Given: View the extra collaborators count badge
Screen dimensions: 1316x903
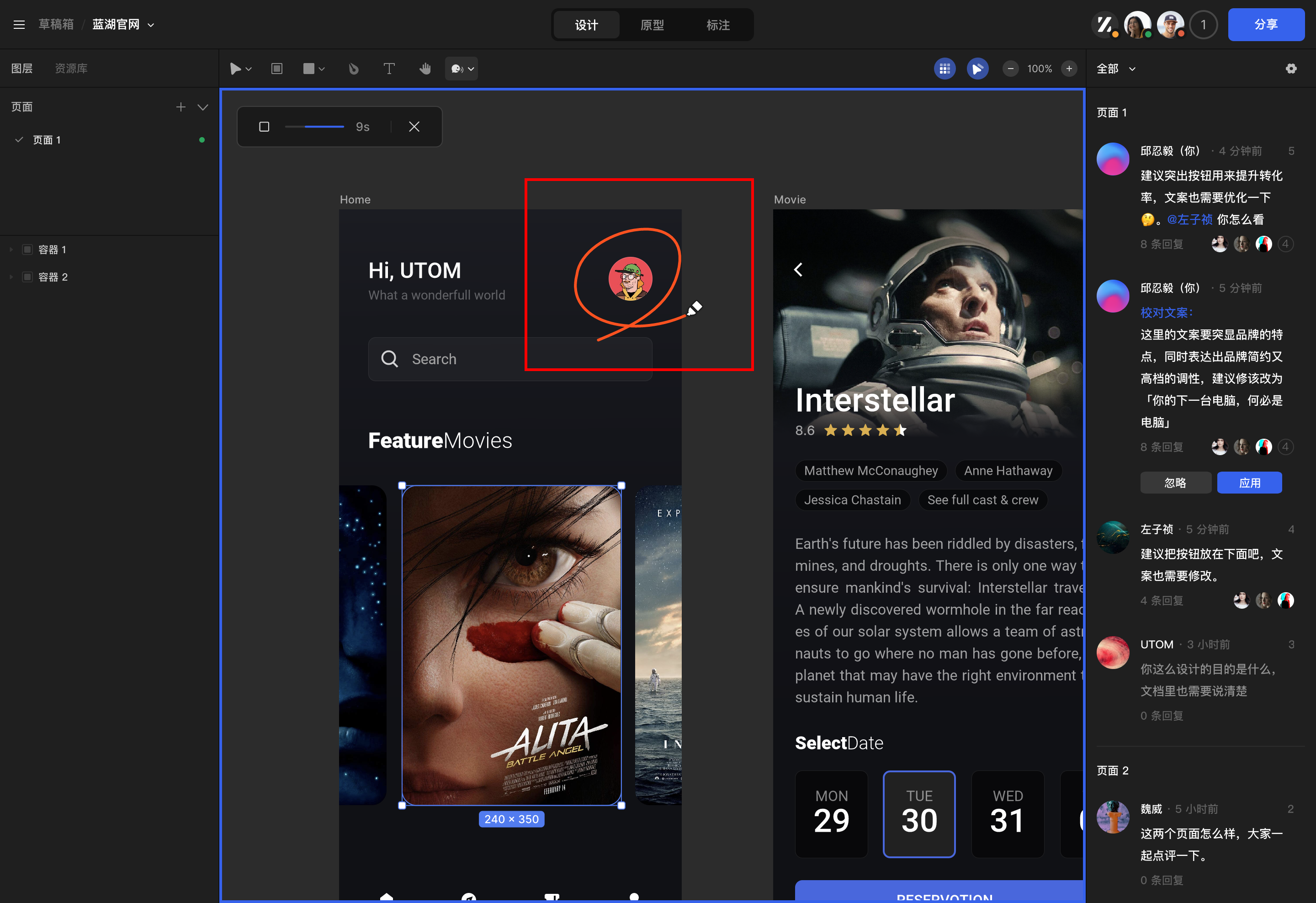Looking at the screenshot, I should 1203,25.
